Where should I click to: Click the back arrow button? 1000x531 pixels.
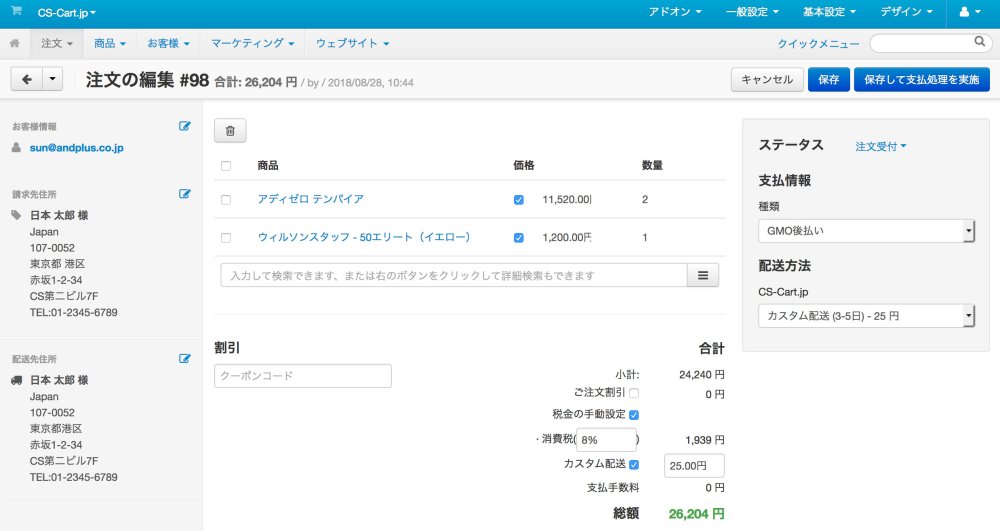(x=27, y=80)
